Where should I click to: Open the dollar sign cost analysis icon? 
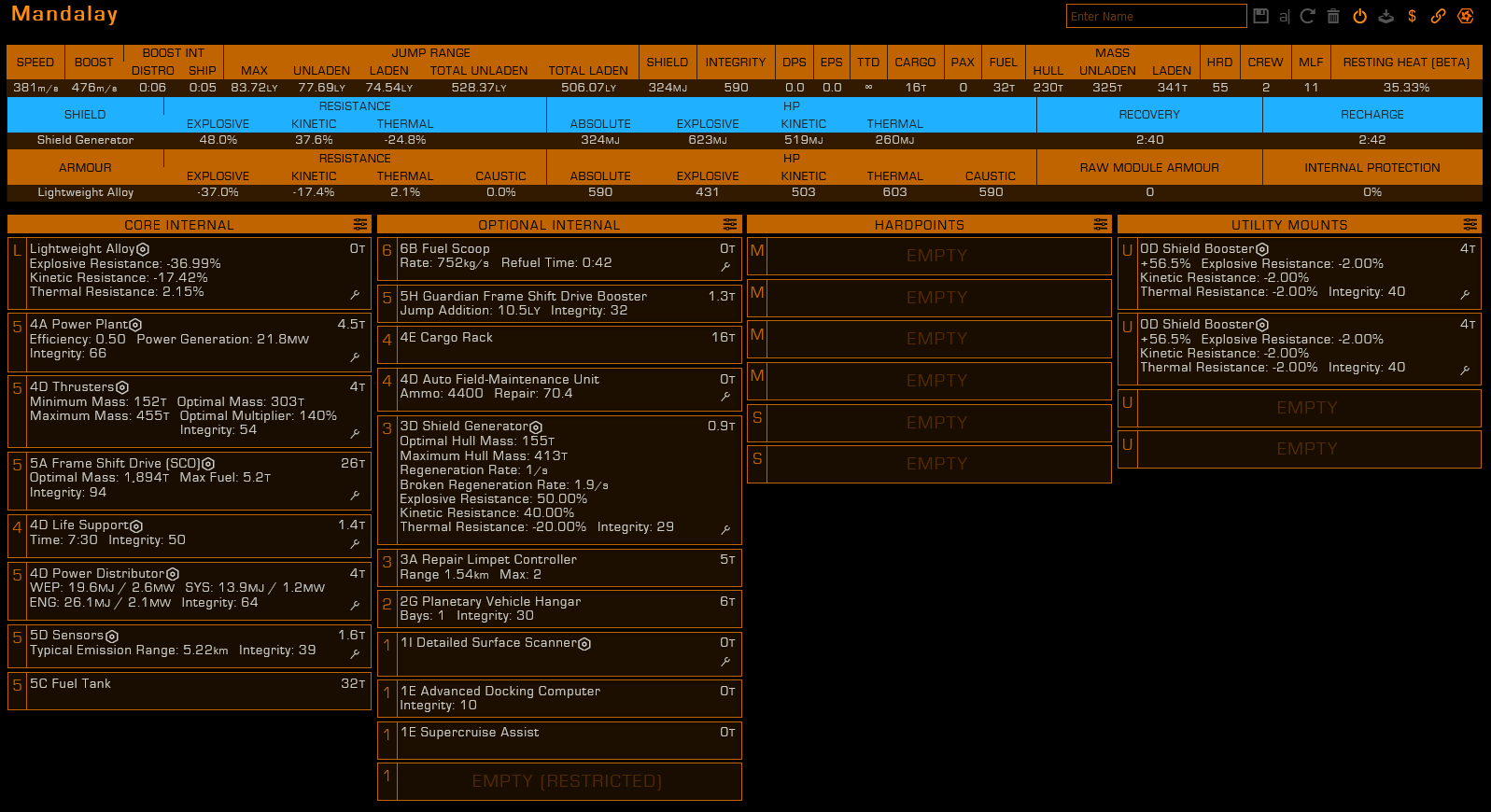(1412, 16)
